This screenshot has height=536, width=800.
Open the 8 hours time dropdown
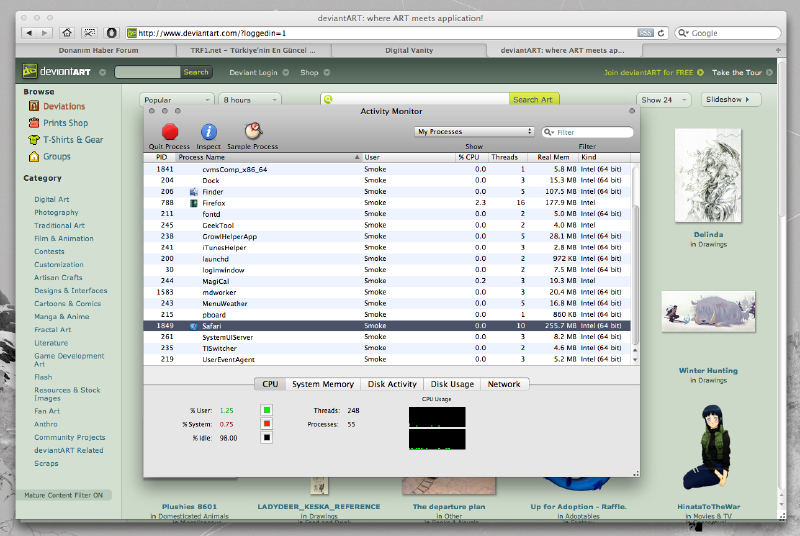tap(250, 99)
